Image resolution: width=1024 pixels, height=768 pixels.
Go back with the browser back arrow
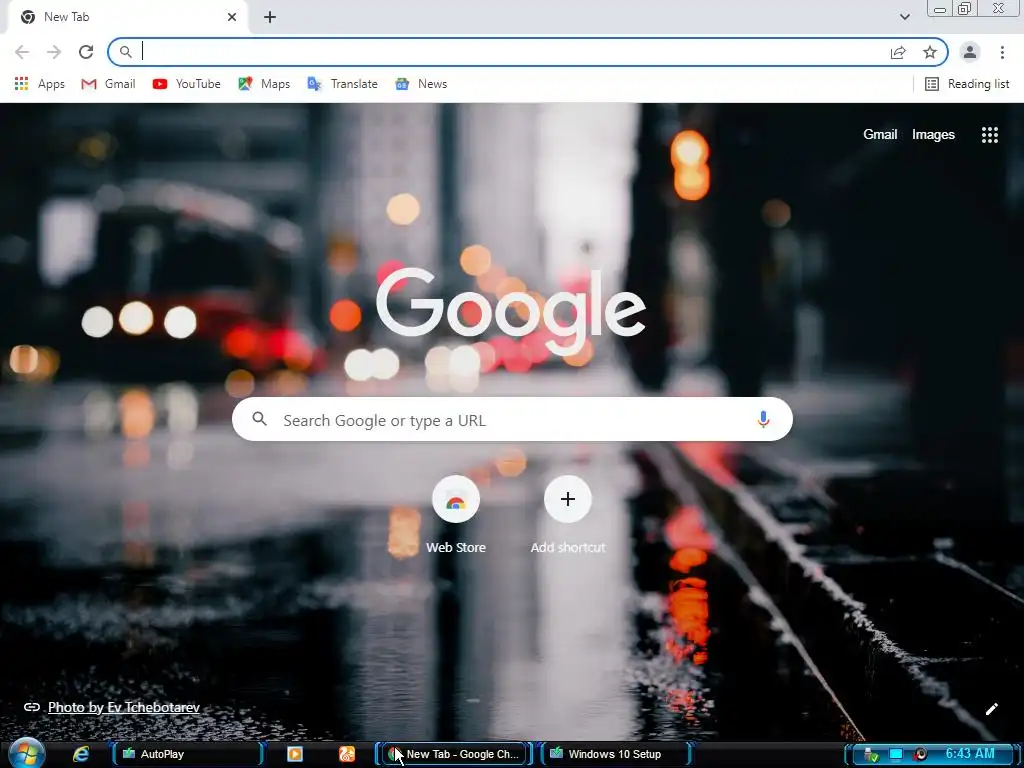pos(22,52)
